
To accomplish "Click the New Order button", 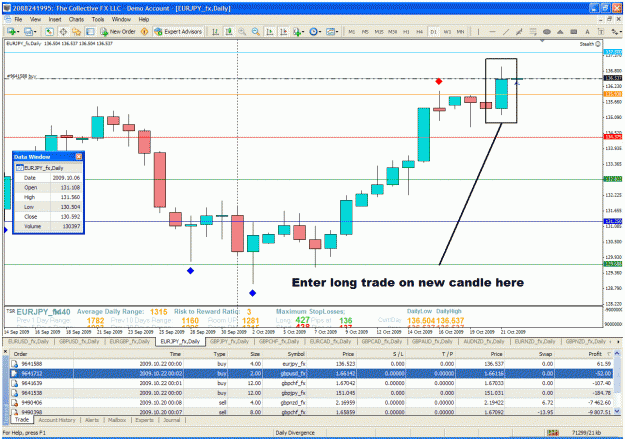I will click(118, 31).
